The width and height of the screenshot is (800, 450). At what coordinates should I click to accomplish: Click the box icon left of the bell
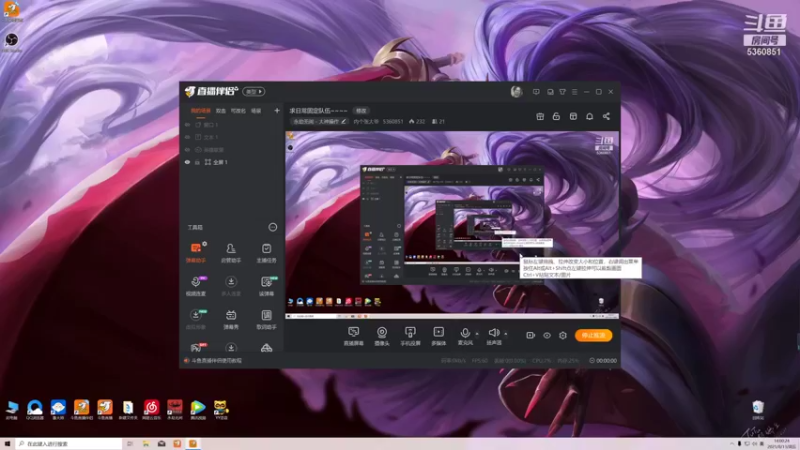tap(573, 116)
